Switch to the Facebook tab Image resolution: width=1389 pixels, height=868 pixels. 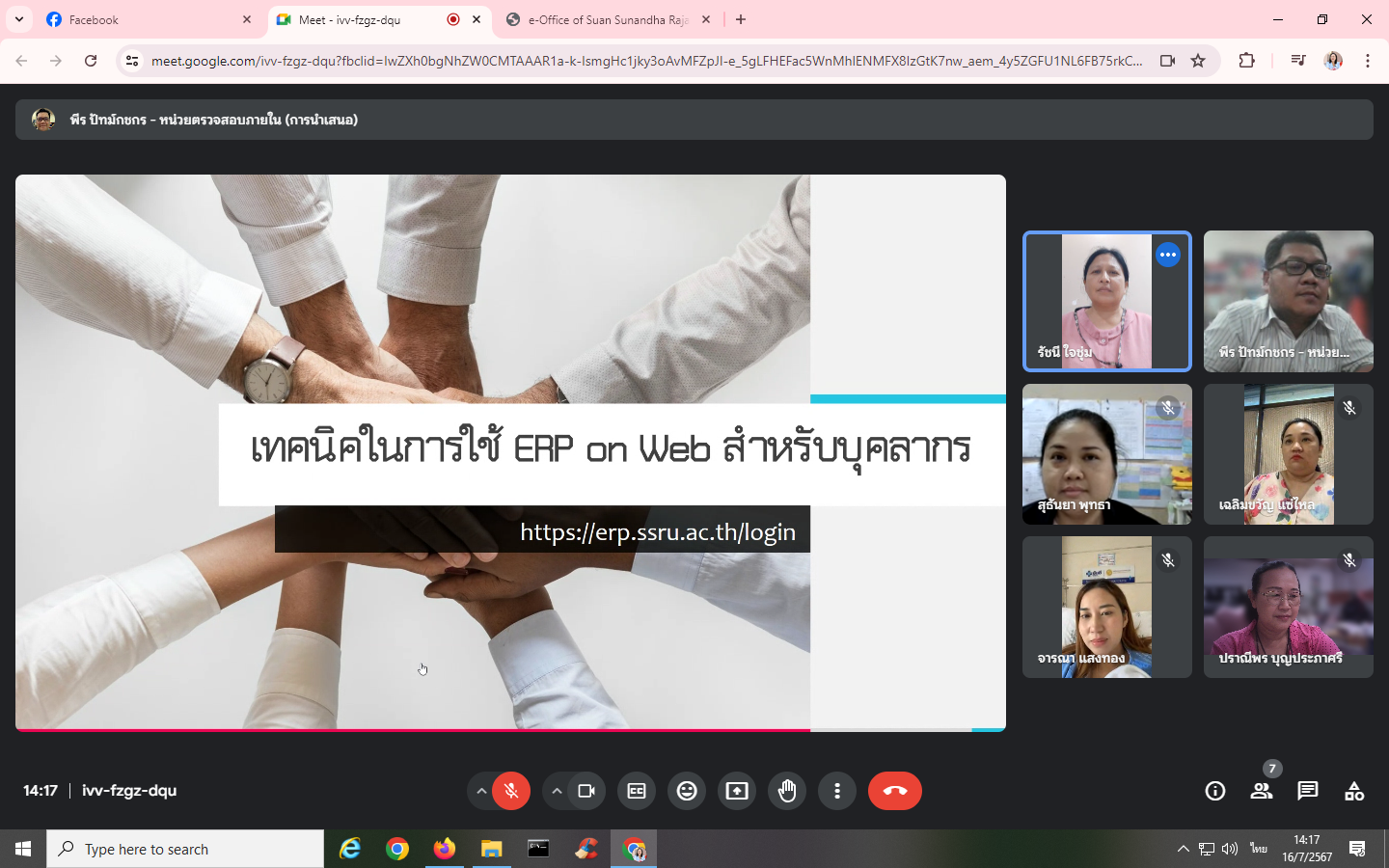(x=145, y=19)
